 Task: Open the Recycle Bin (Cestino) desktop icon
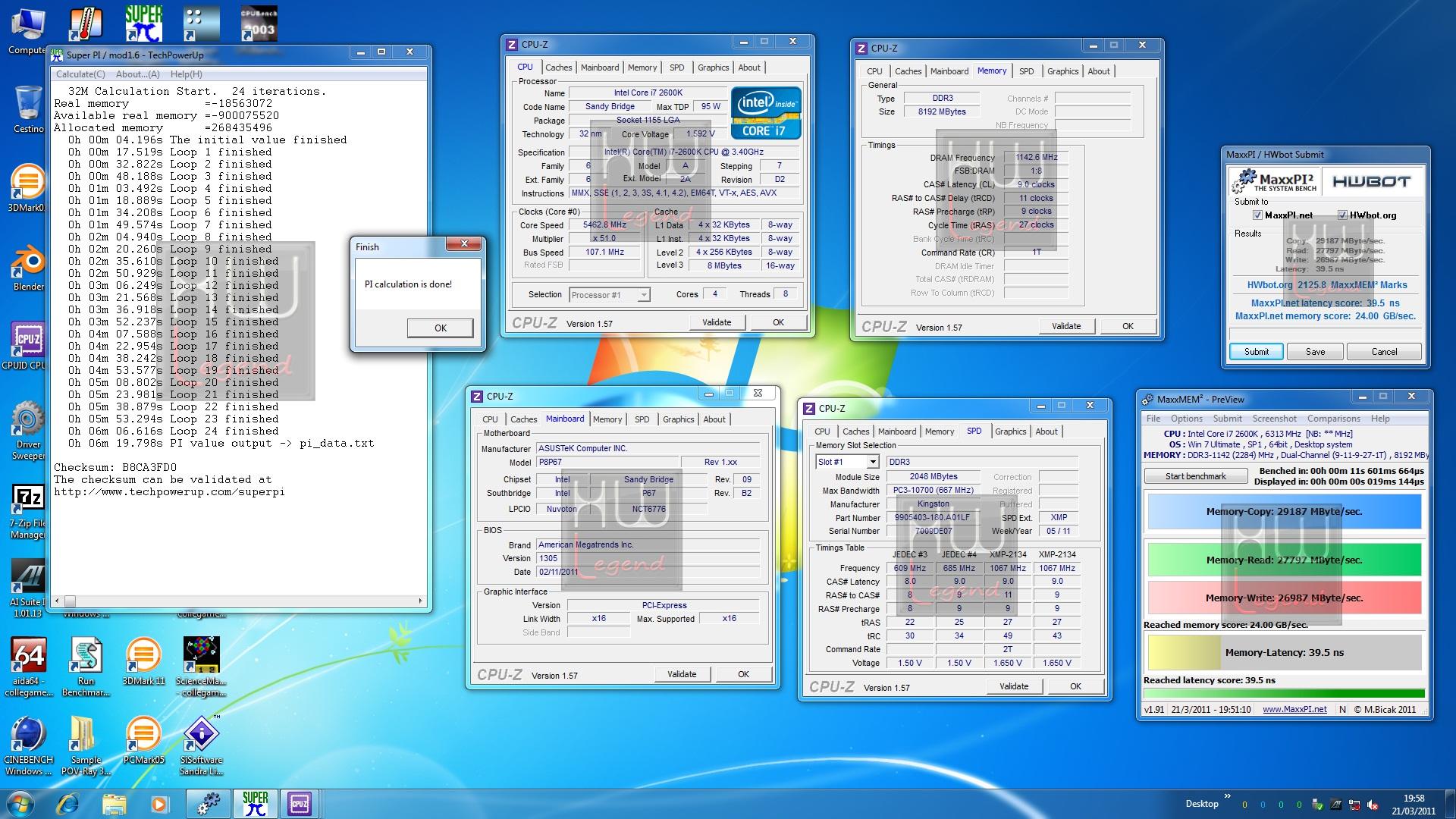coord(28,108)
